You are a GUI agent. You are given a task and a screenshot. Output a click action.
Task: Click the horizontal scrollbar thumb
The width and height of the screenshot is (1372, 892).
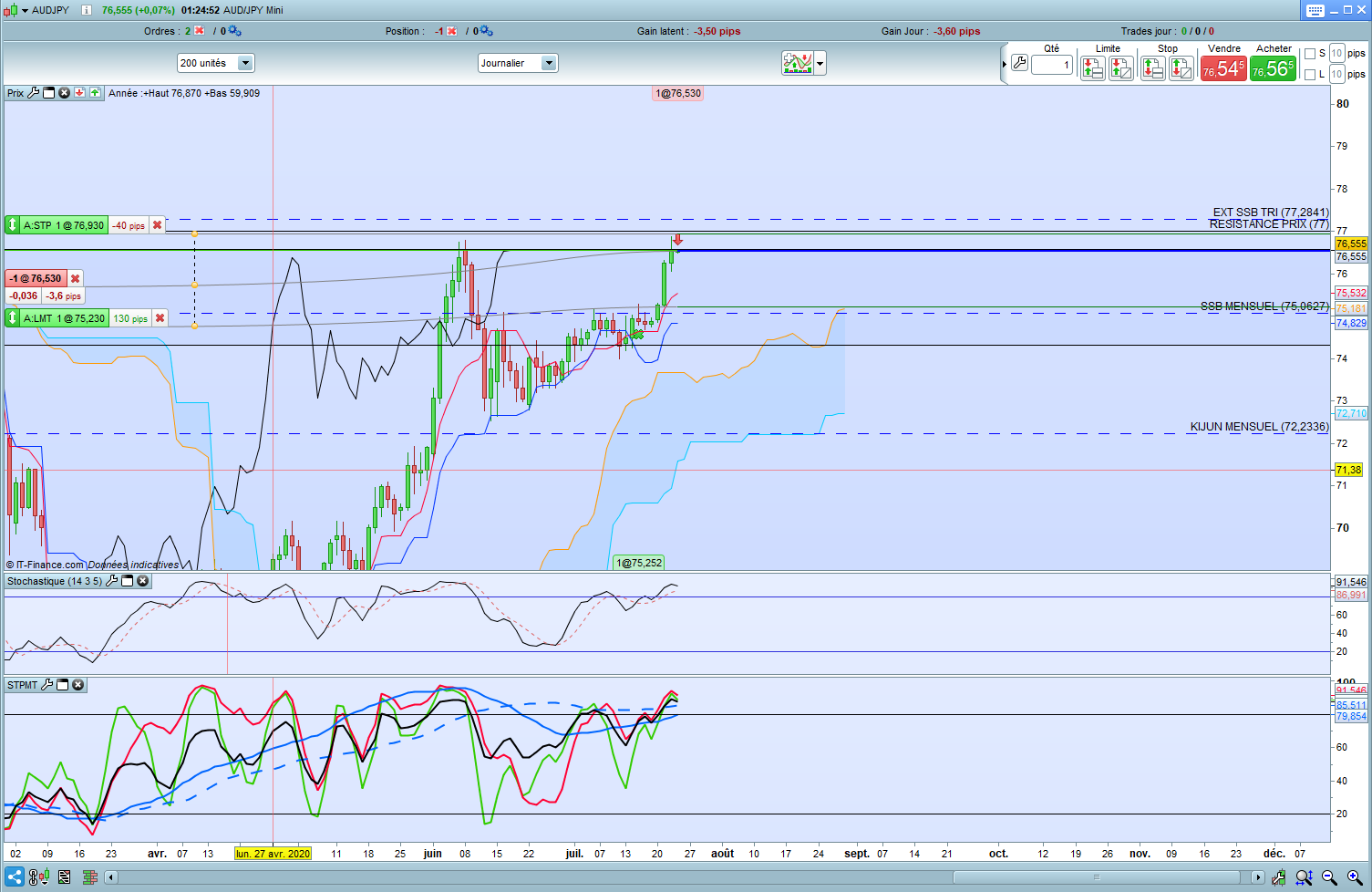click(1097, 877)
